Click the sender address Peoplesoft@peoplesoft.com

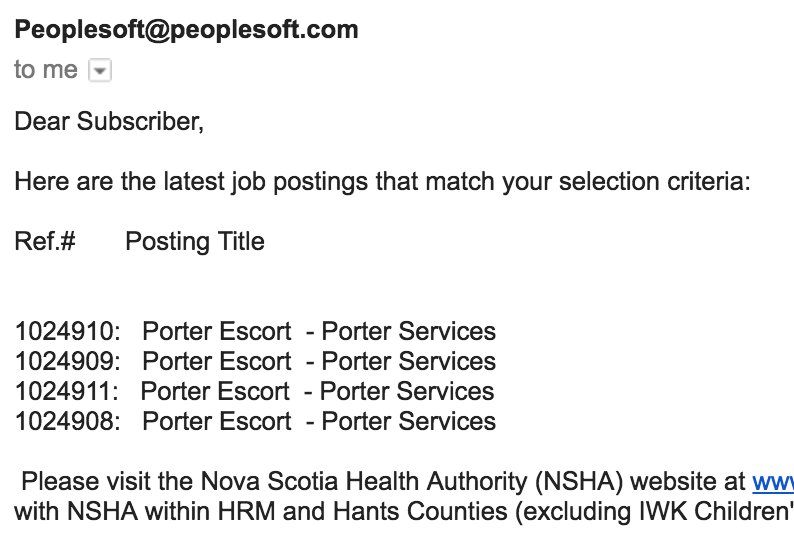pos(186,30)
